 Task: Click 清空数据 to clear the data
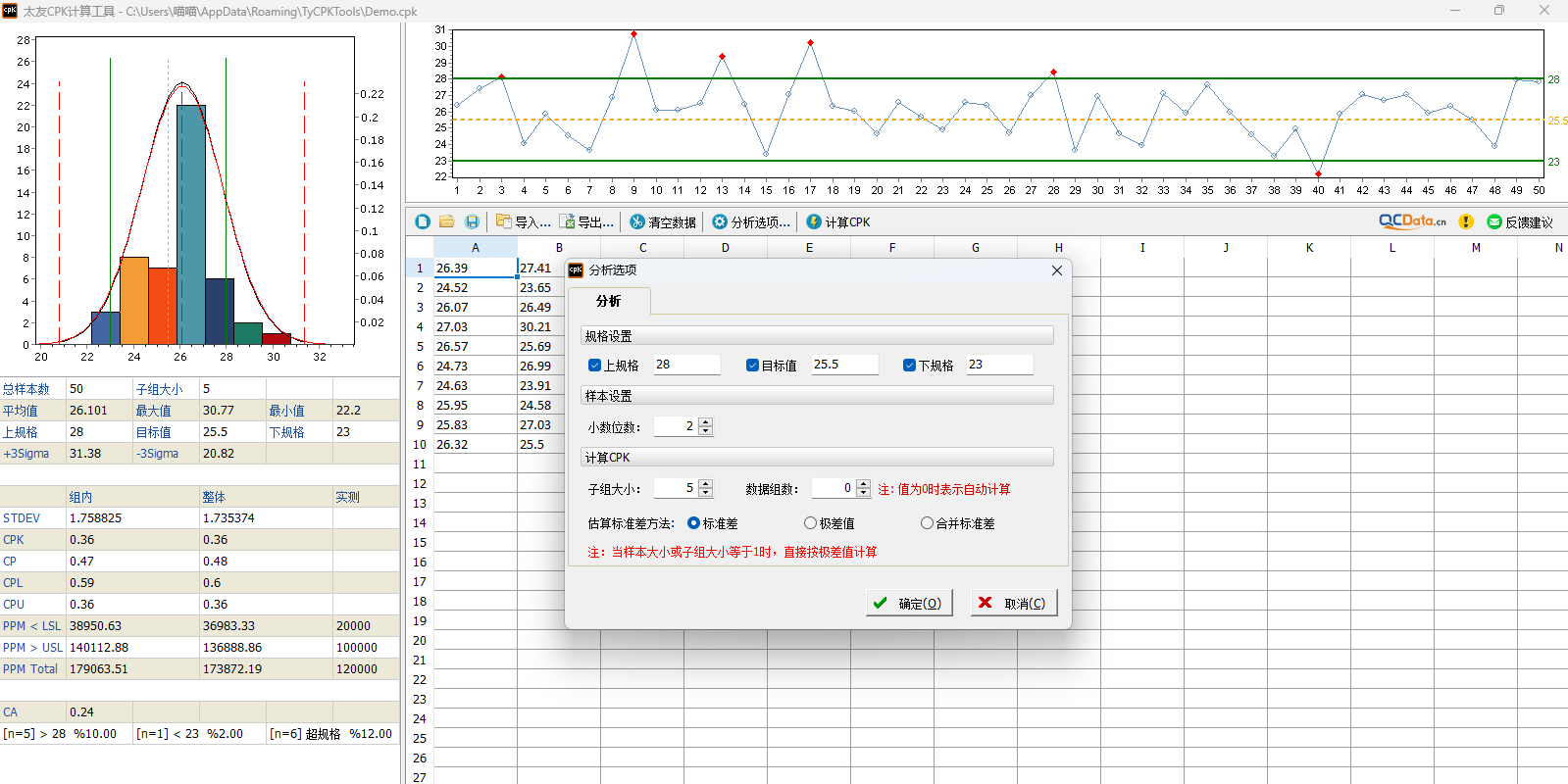coord(663,221)
